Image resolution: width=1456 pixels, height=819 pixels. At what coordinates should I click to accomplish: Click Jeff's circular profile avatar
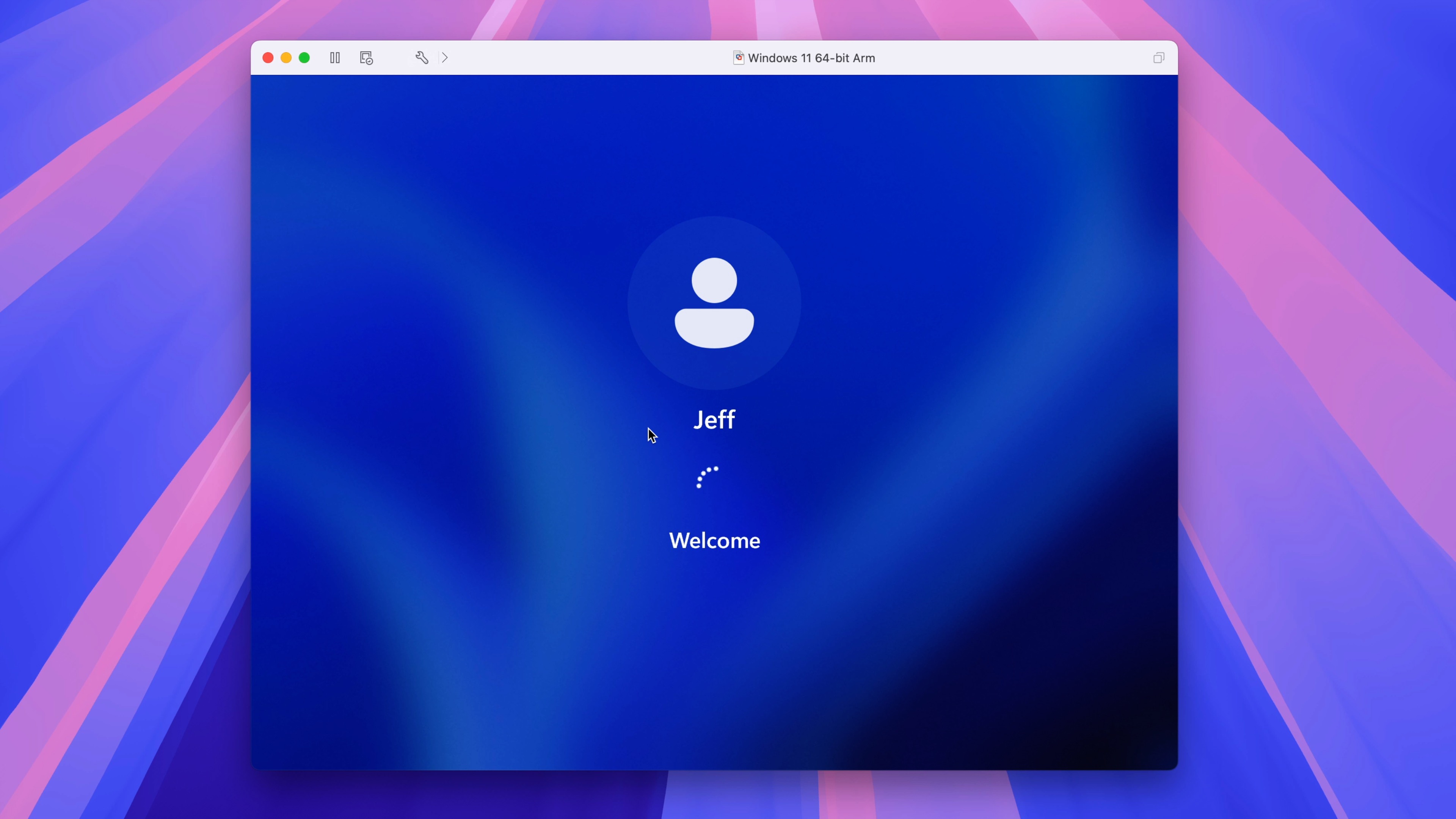click(x=714, y=303)
